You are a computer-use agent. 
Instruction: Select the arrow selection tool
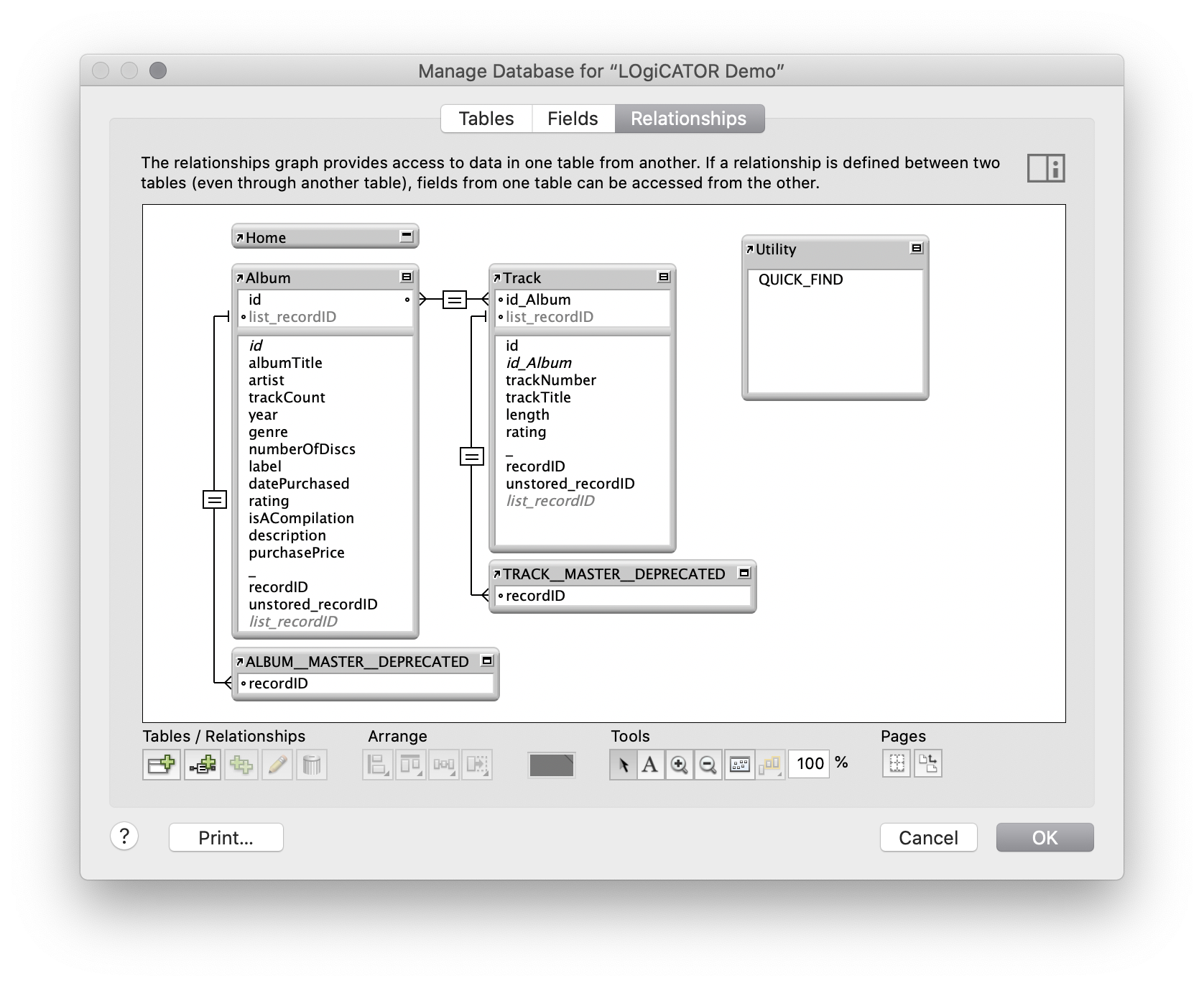click(624, 765)
